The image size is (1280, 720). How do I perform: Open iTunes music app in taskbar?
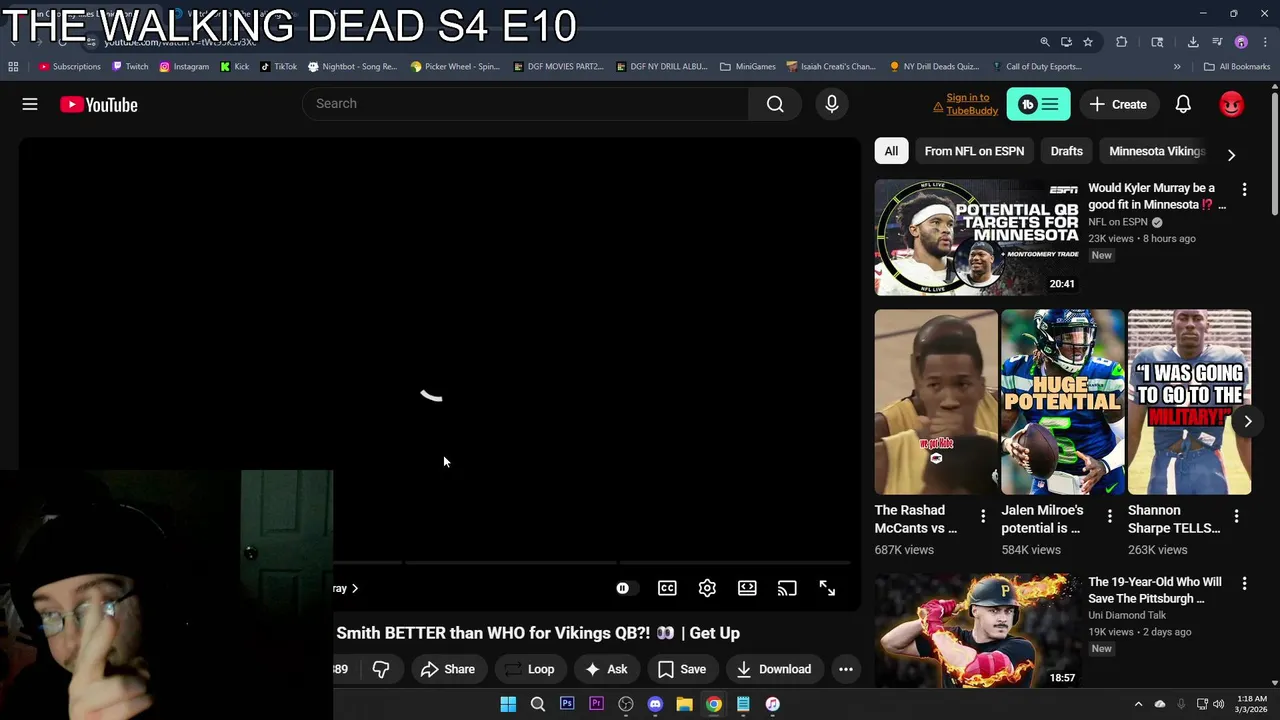pyautogui.click(x=772, y=704)
